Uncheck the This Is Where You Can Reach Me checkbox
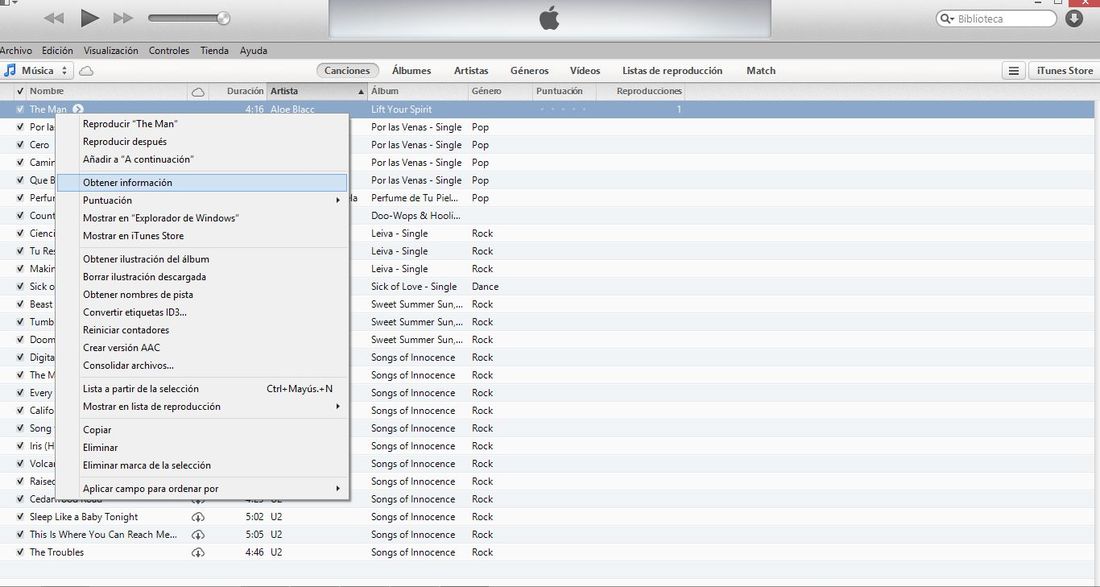The width and height of the screenshot is (1100, 587). pos(20,534)
